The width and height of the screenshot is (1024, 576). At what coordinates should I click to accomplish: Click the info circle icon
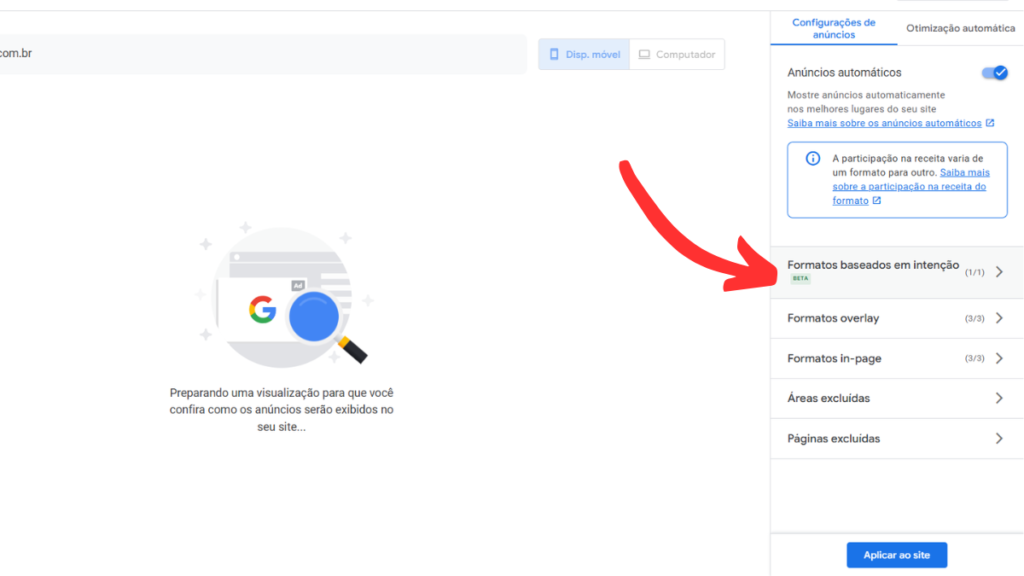812,159
